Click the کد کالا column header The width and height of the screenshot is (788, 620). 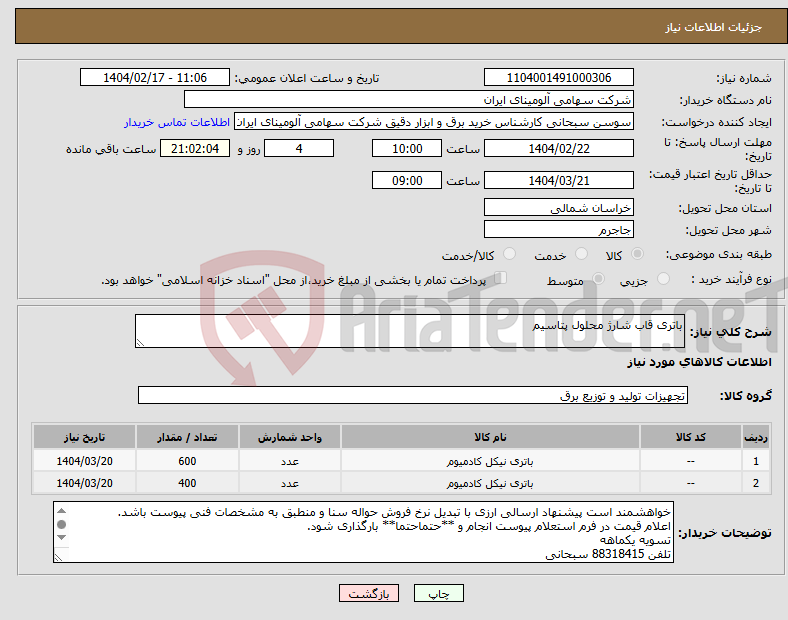(x=691, y=437)
